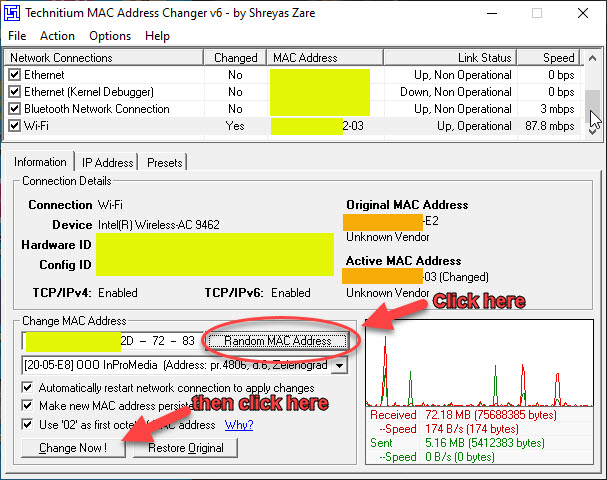Click the network traffic graph
The image size is (607, 480).
(x=479, y=363)
